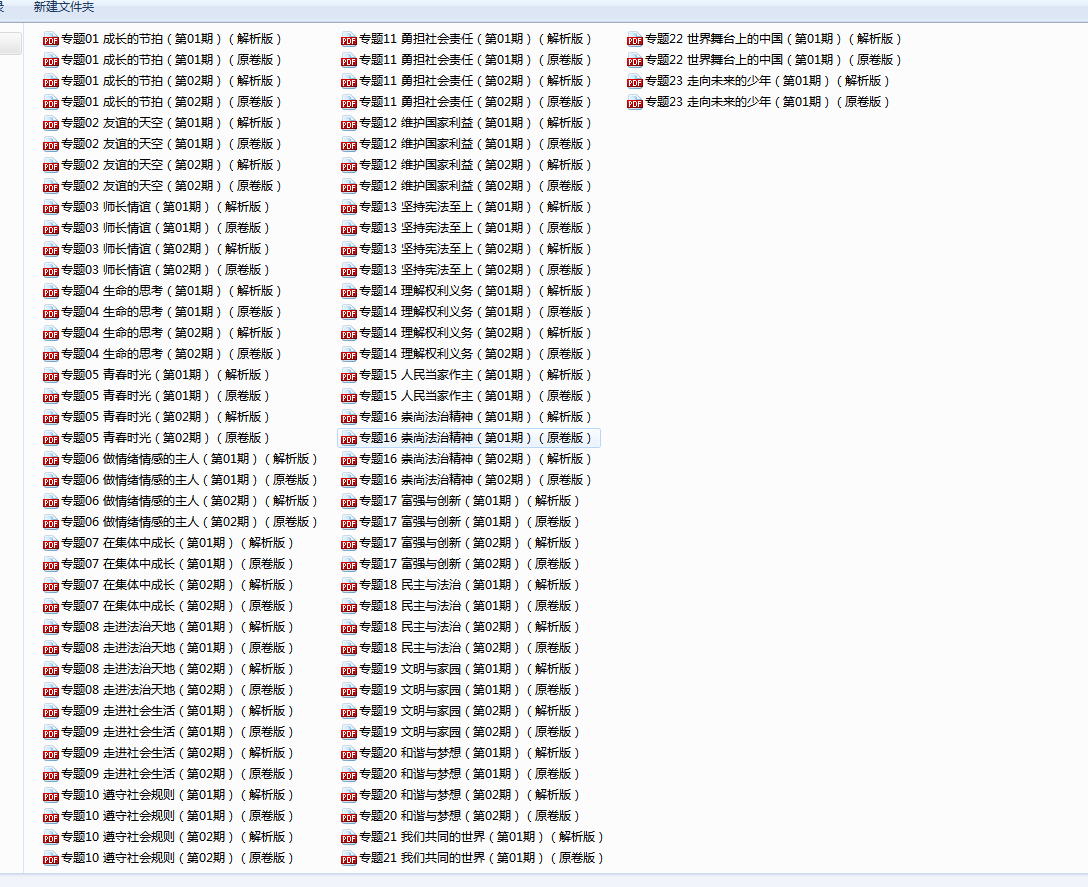
Task: Click PDF icon of 专题10 遵守社会规则（第02期）（原卷版）
Action: click(51, 859)
